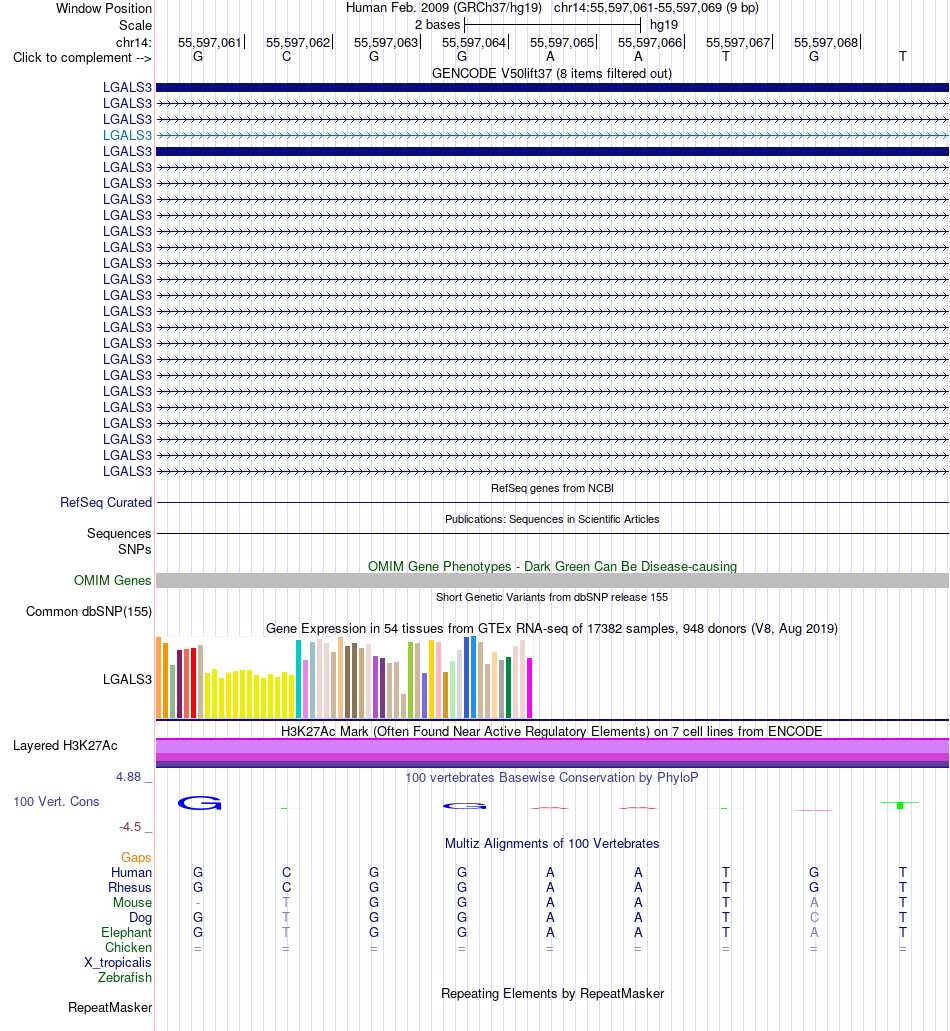
Task: Open the 'H3K27Ac Mark' ENCODE track title
Action: 552,731
